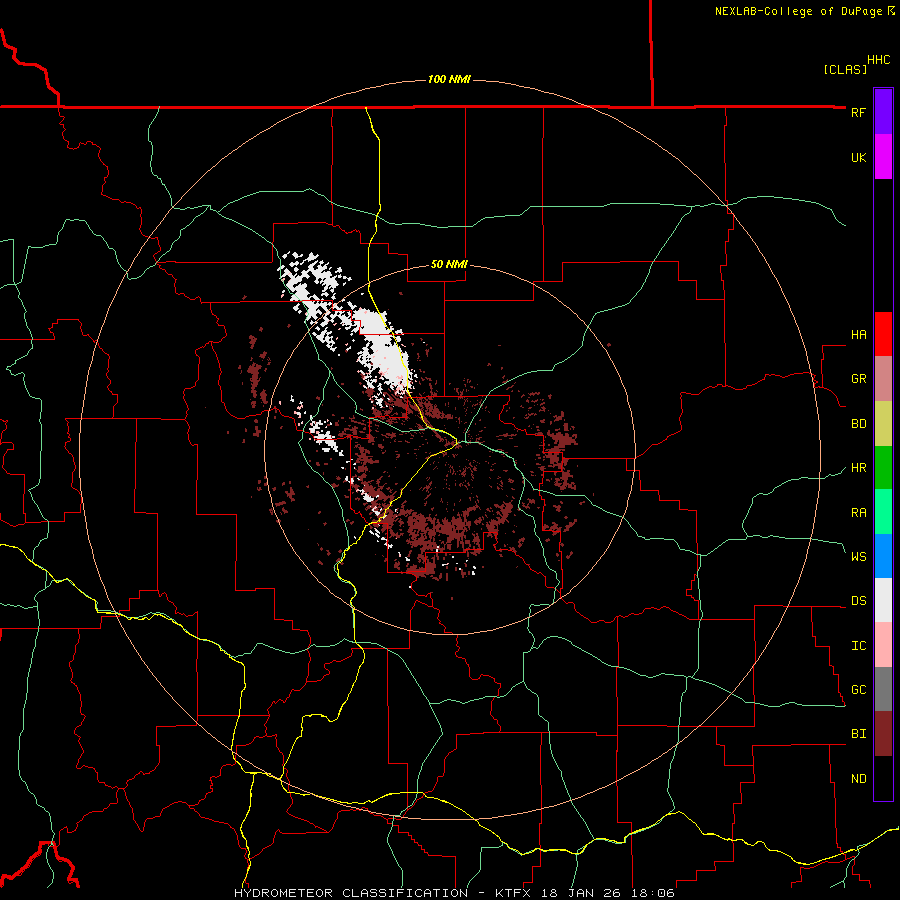
Task: Click the 50 NMI range ring label
Action: click(449, 264)
